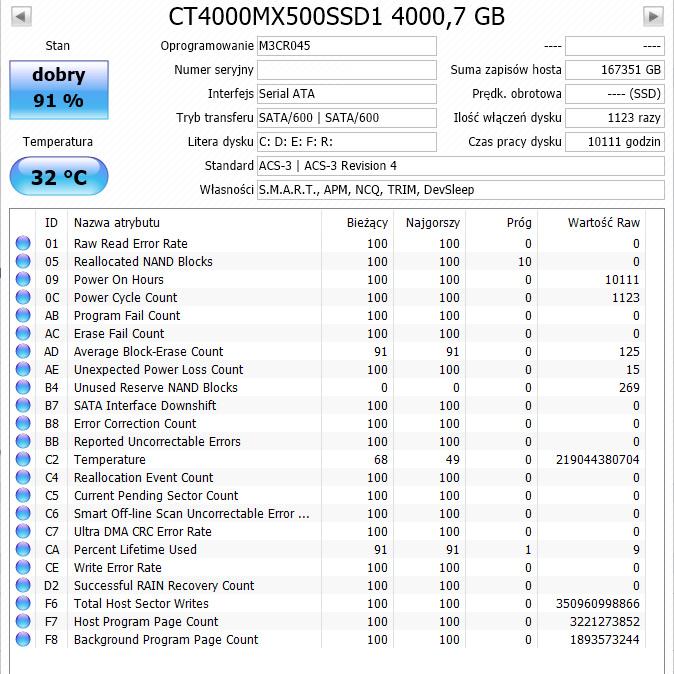The width and height of the screenshot is (674, 674).
Task: Click the status orb for SATA Interface Downshift
Action: pyautogui.click(x=23, y=405)
